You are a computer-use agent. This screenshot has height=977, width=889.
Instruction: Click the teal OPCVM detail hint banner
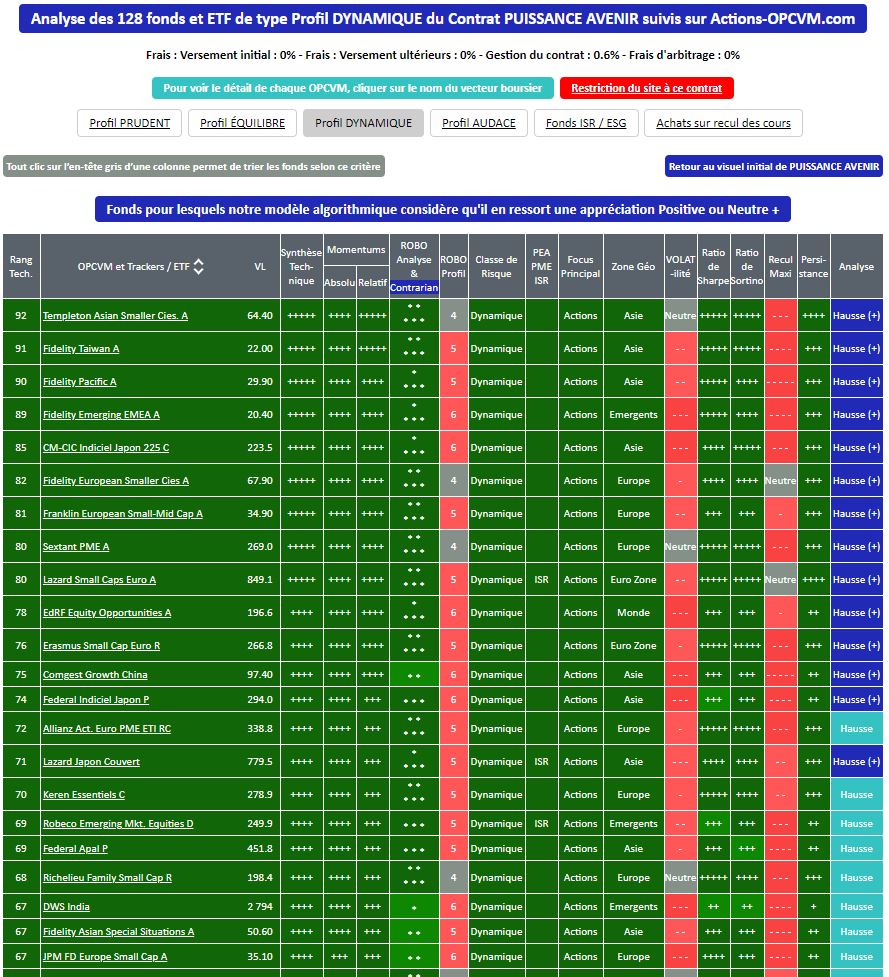353,88
